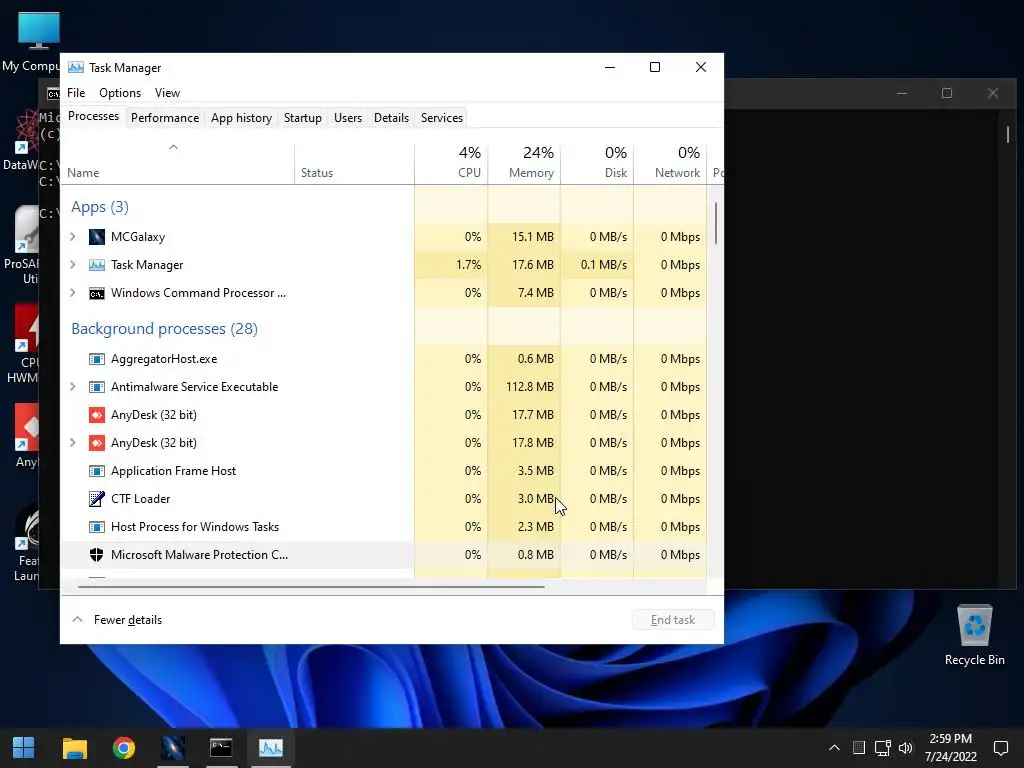Switch to the Startup tab
The image size is (1024, 768).
[x=302, y=118]
